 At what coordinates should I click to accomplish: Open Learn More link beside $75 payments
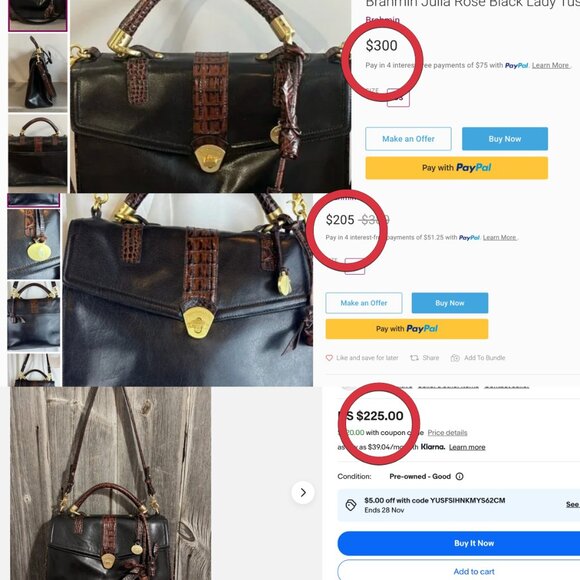(550, 65)
